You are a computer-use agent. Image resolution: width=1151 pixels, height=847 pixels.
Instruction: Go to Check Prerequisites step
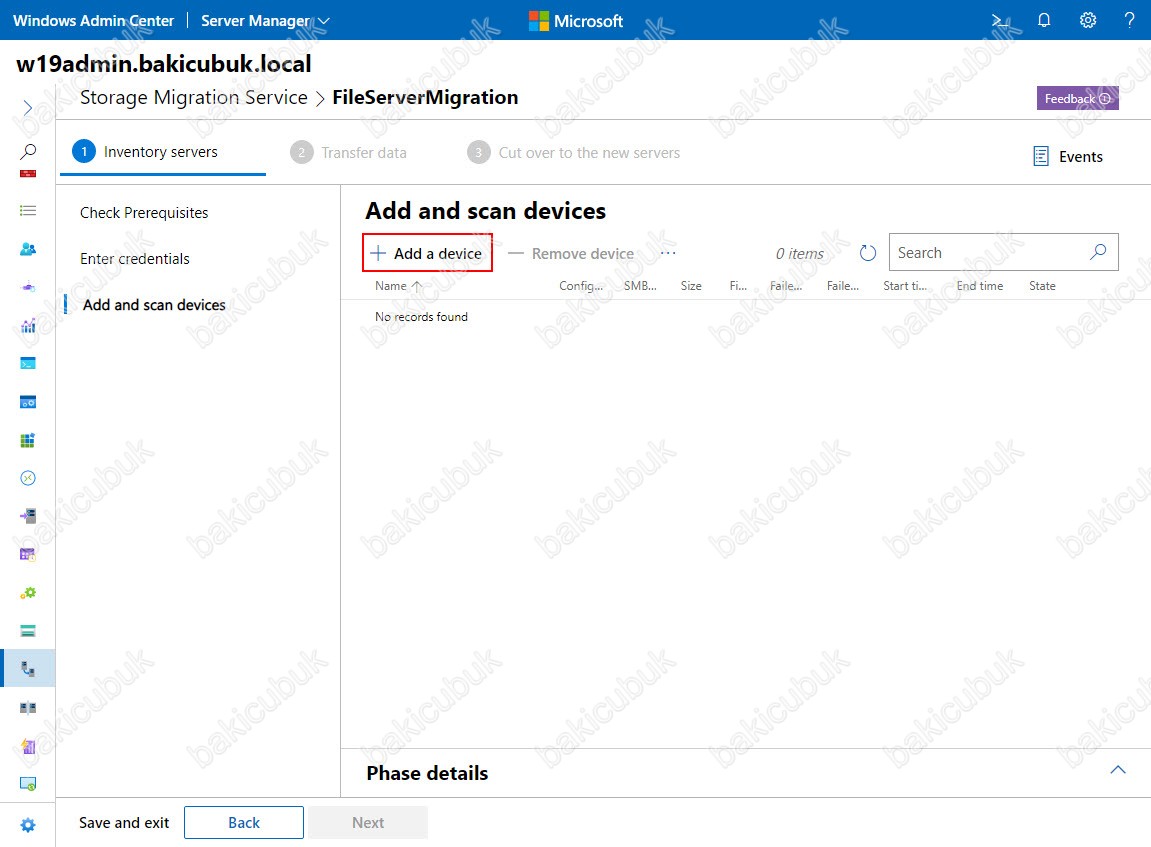[x=144, y=213]
